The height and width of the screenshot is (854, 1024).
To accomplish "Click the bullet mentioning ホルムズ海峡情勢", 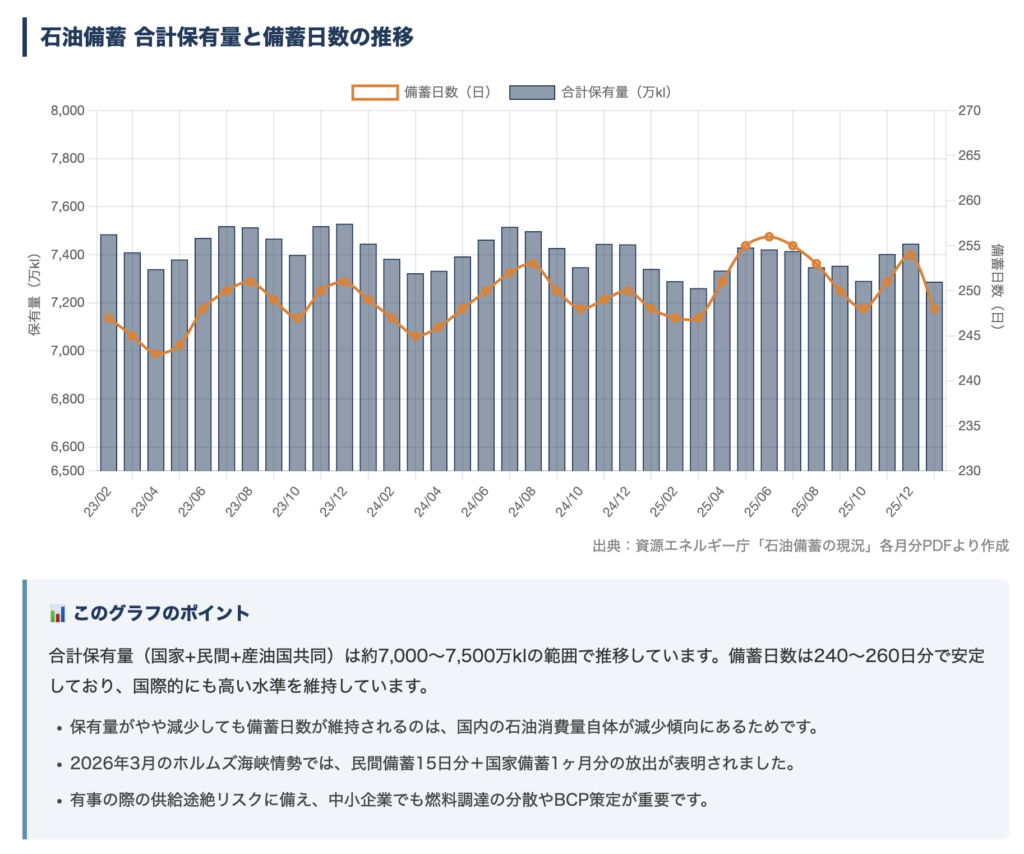I will (x=432, y=764).
